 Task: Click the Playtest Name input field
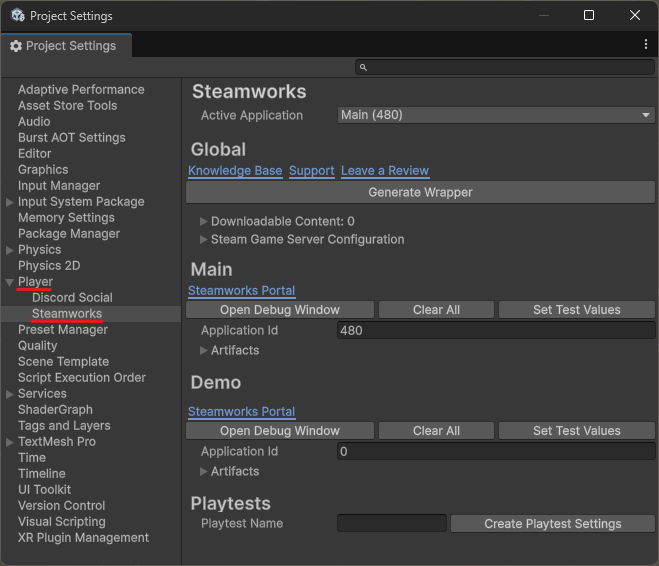point(392,523)
